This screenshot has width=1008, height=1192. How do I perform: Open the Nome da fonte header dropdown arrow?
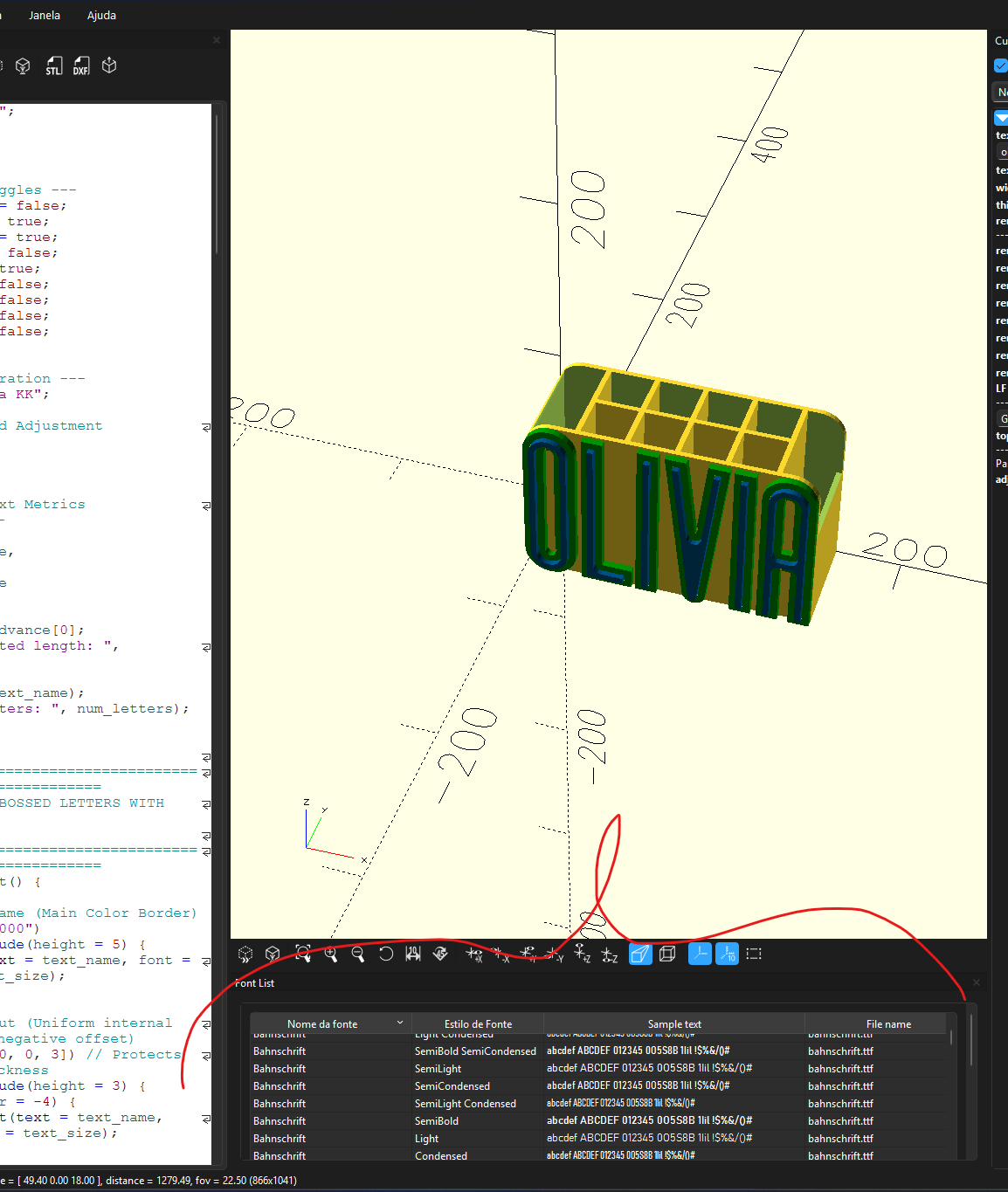(x=400, y=1023)
